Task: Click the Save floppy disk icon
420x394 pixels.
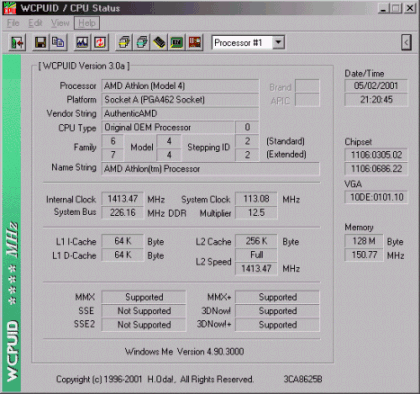Action: pos(41,42)
